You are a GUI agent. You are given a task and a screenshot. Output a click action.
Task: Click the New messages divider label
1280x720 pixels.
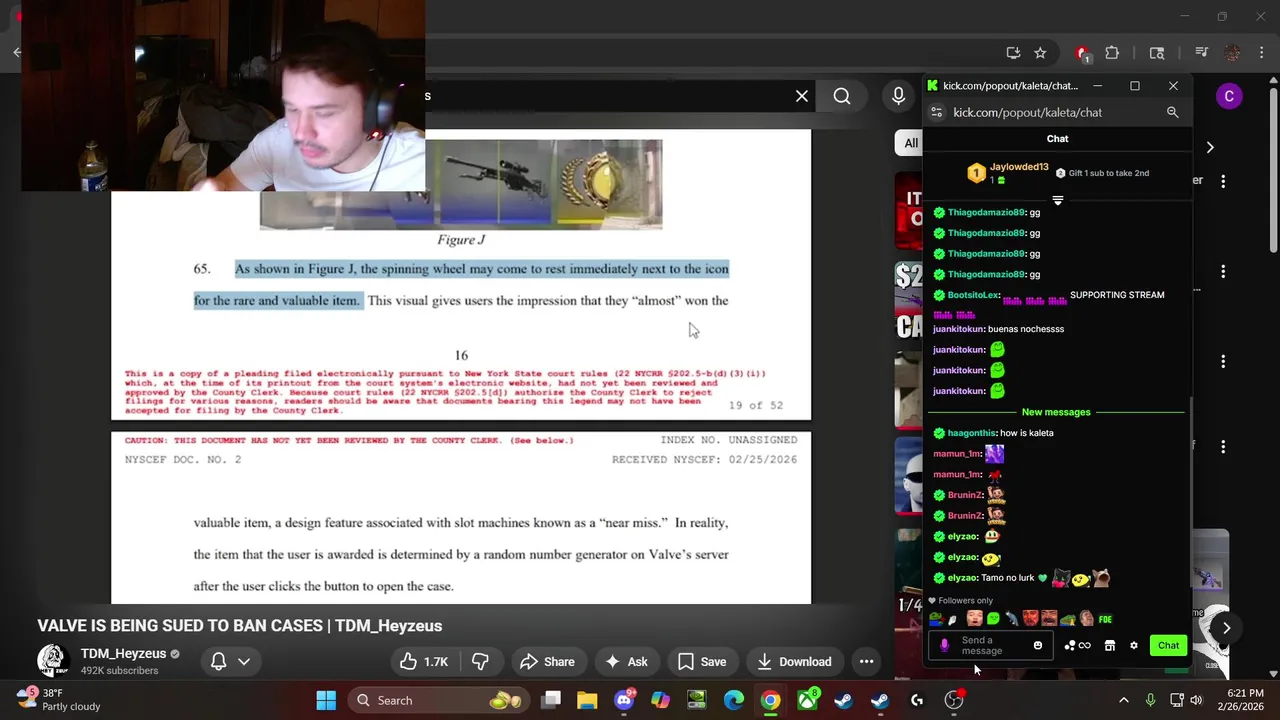tap(1056, 412)
